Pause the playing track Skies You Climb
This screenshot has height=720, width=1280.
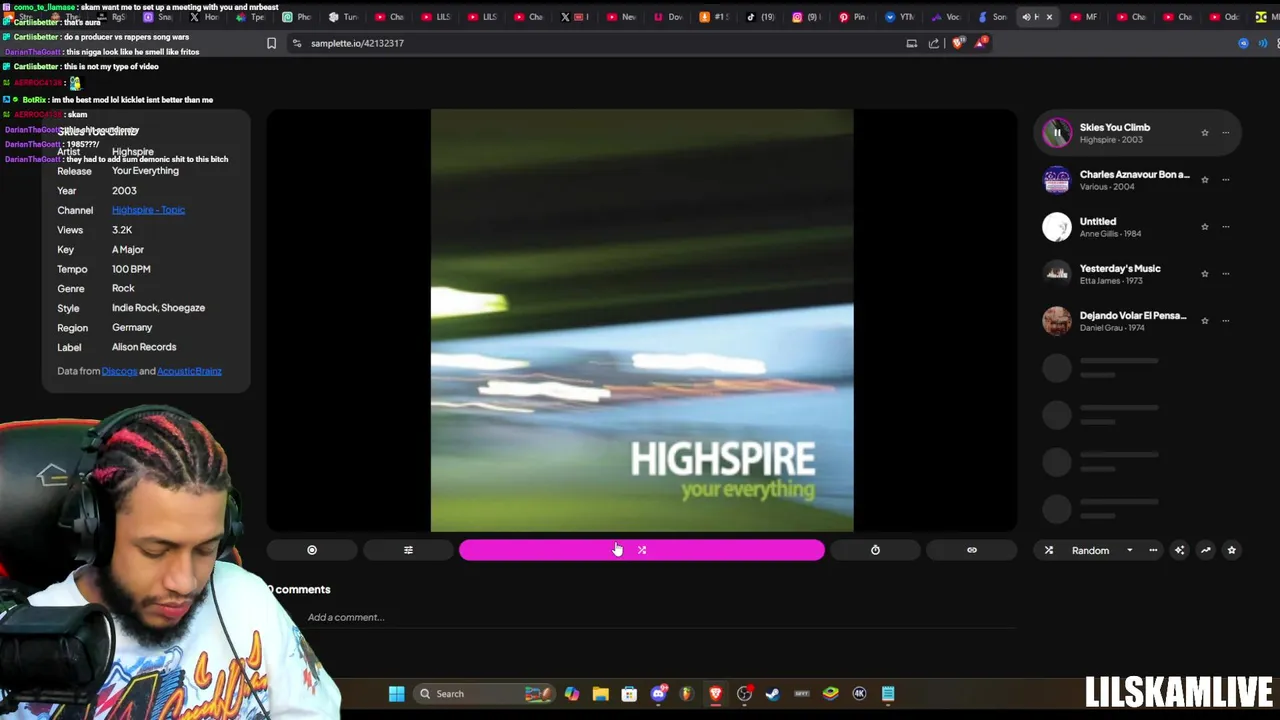click(1057, 133)
